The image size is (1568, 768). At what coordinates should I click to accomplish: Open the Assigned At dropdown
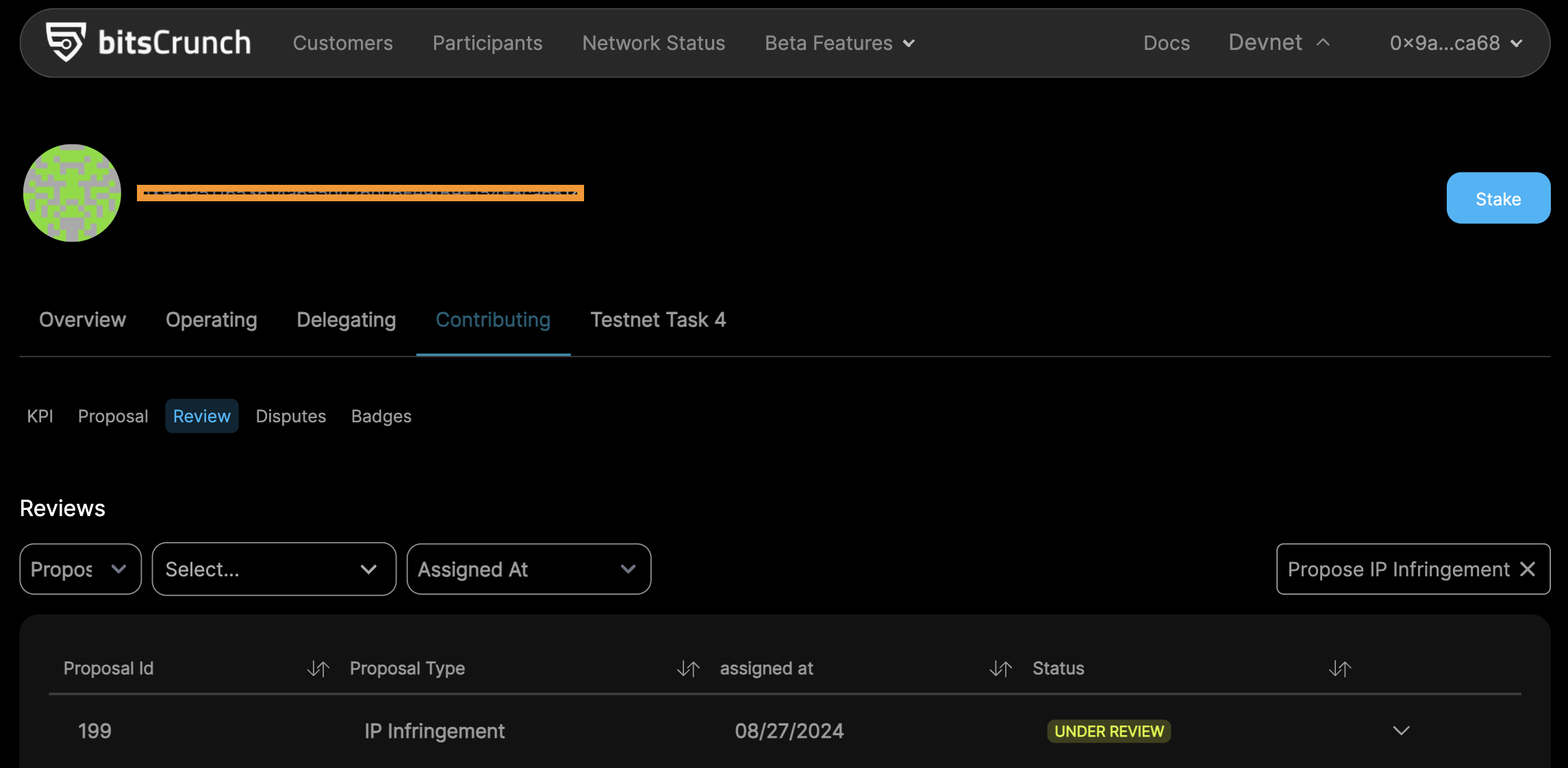[x=529, y=569]
